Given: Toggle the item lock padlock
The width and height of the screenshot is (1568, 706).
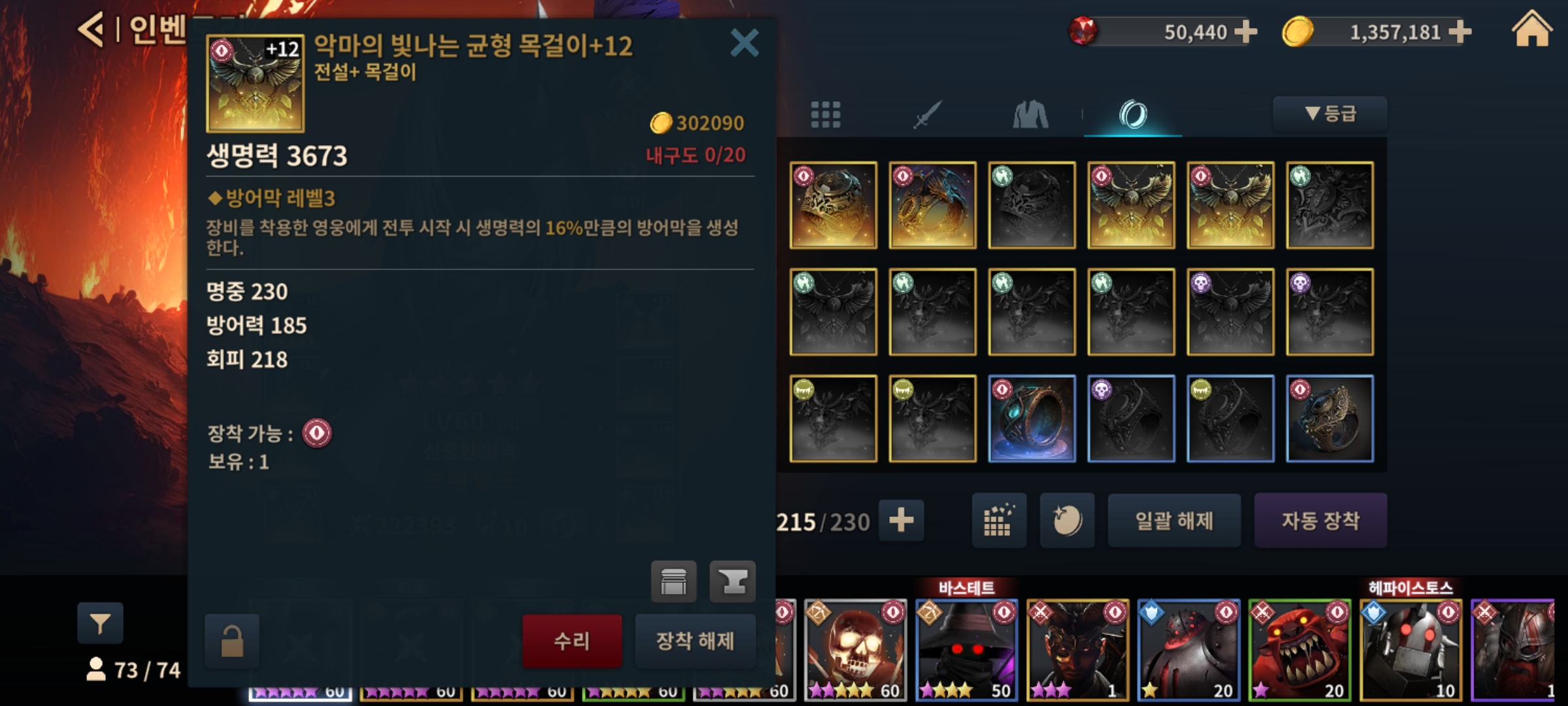Looking at the screenshot, I should tap(232, 641).
